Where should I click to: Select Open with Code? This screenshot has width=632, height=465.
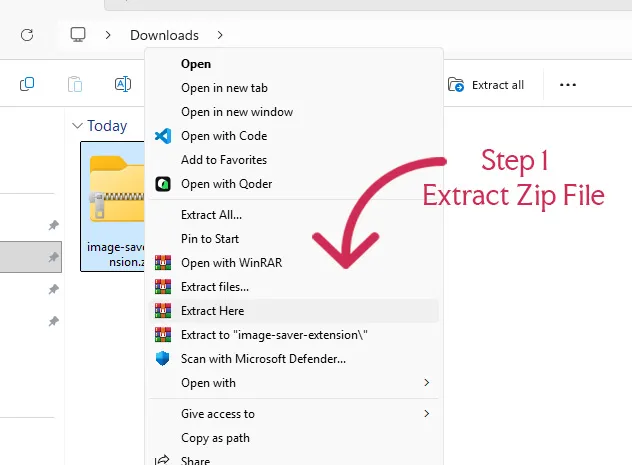(x=294, y=136)
